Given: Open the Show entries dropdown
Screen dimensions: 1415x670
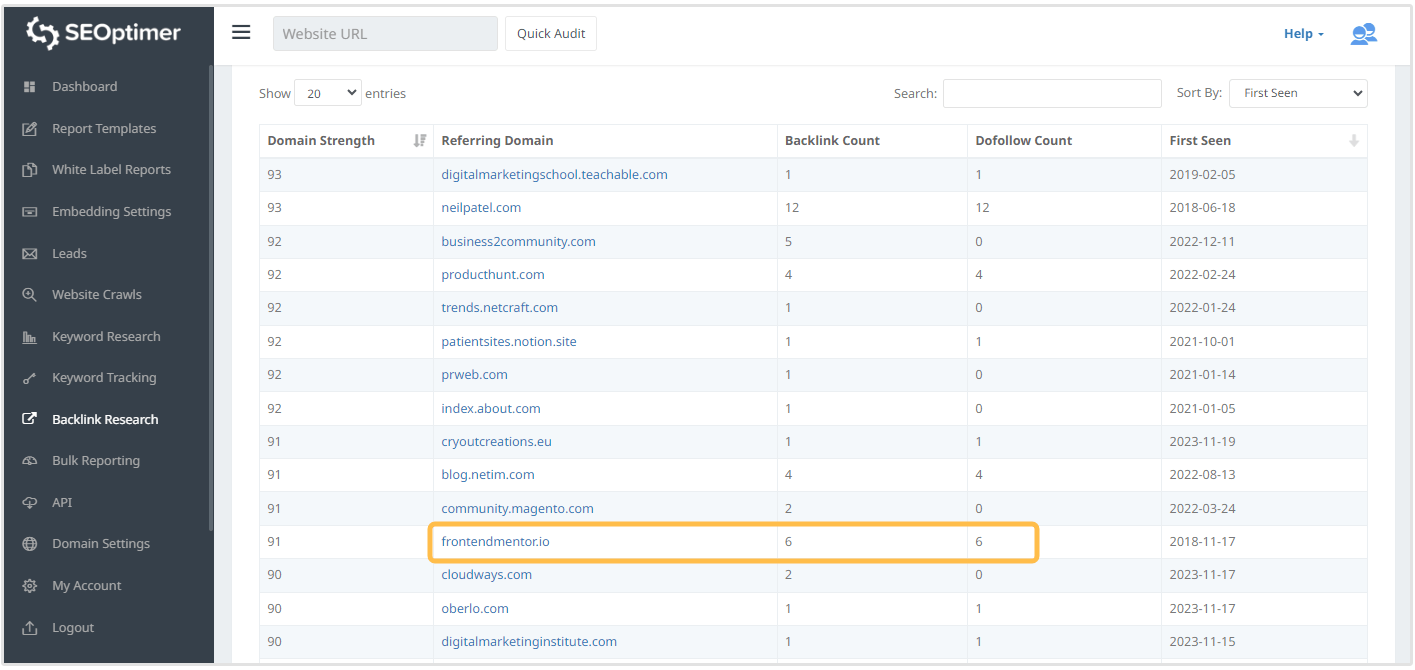Looking at the screenshot, I should coord(327,93).
